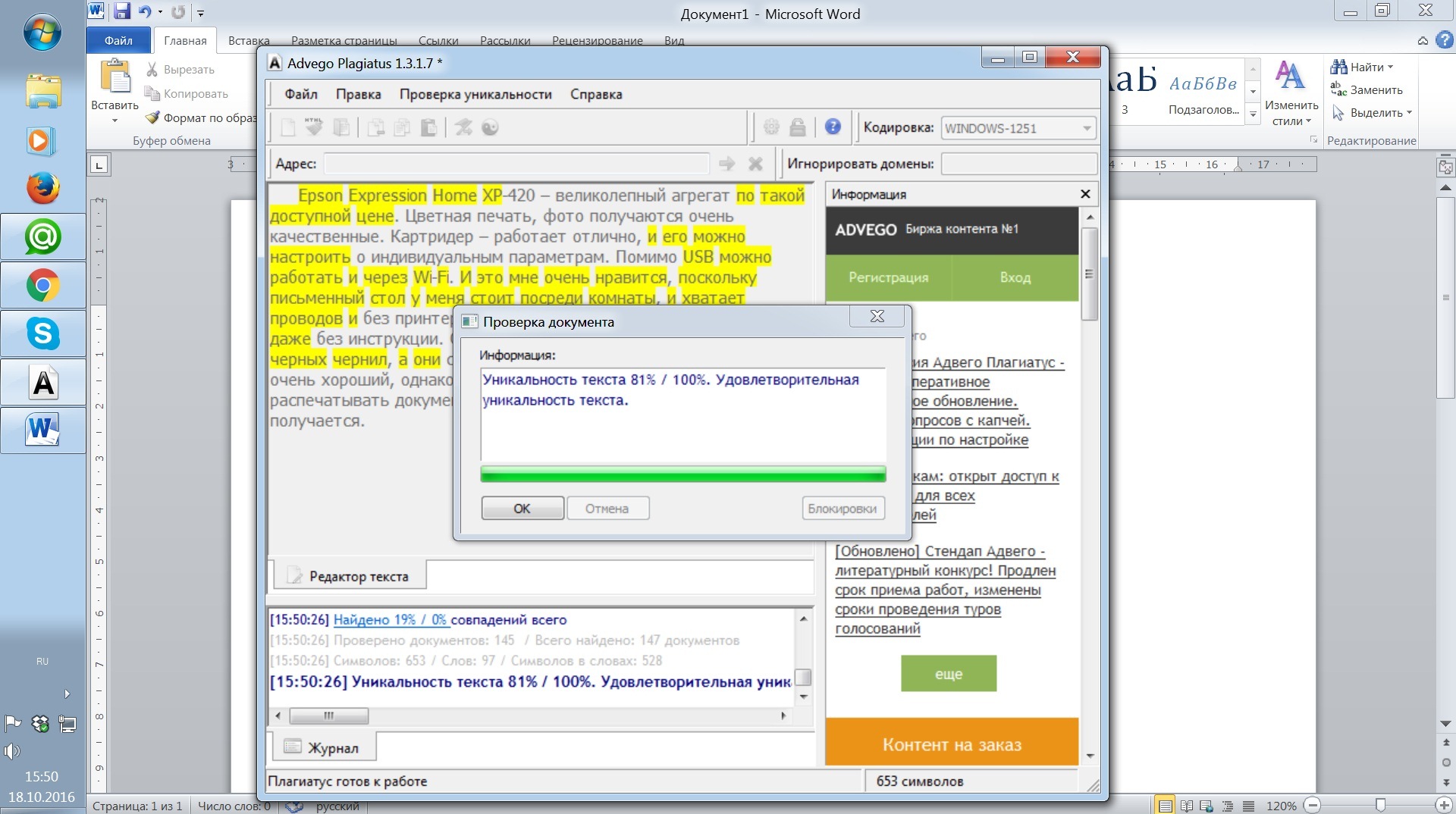Click the padlock icon in Advego toolbar

pos(797,127)
